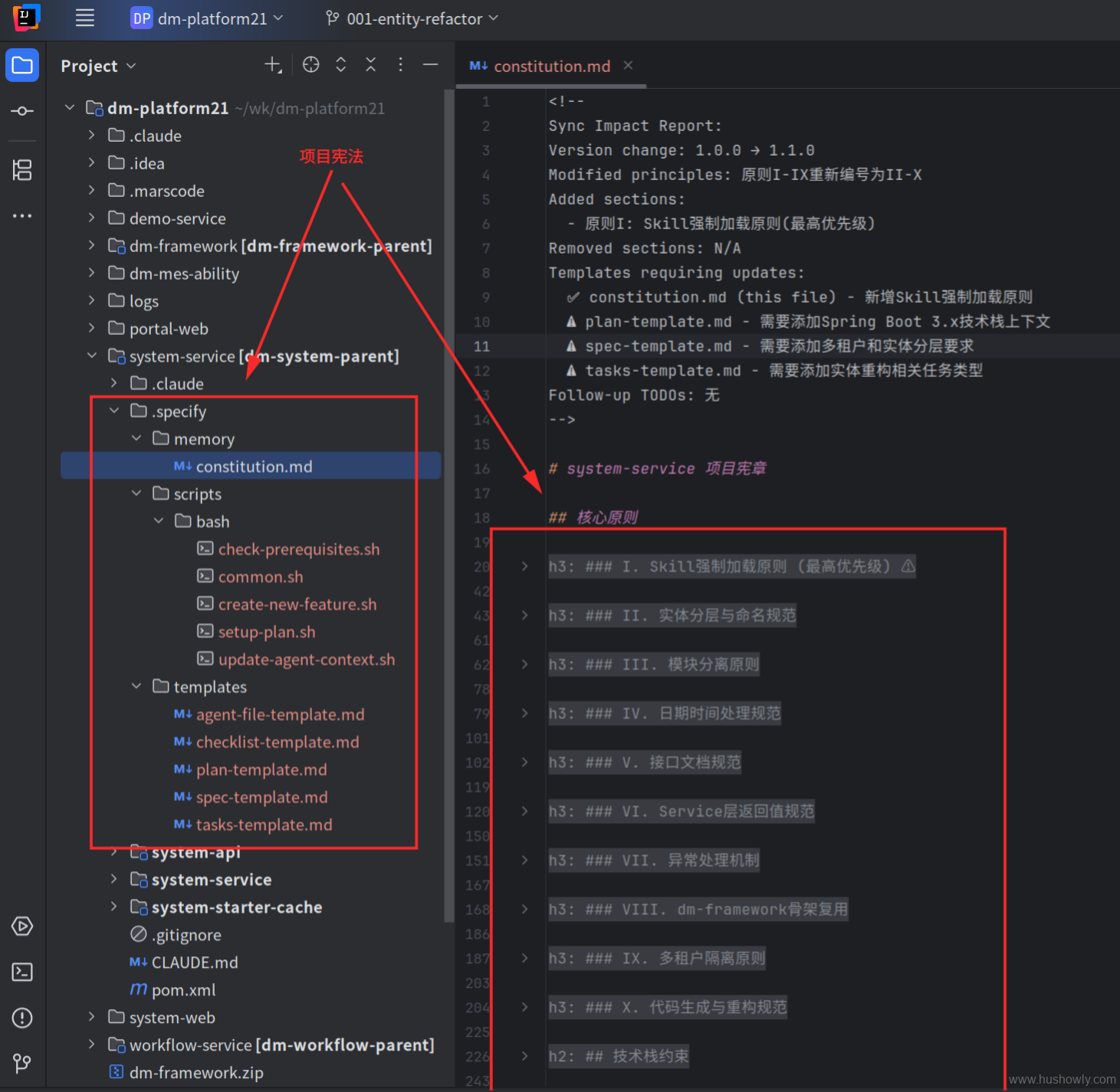Open the Terminal tool window
The height and width of the screenshot is (1092, 1120).
[22, 972]
